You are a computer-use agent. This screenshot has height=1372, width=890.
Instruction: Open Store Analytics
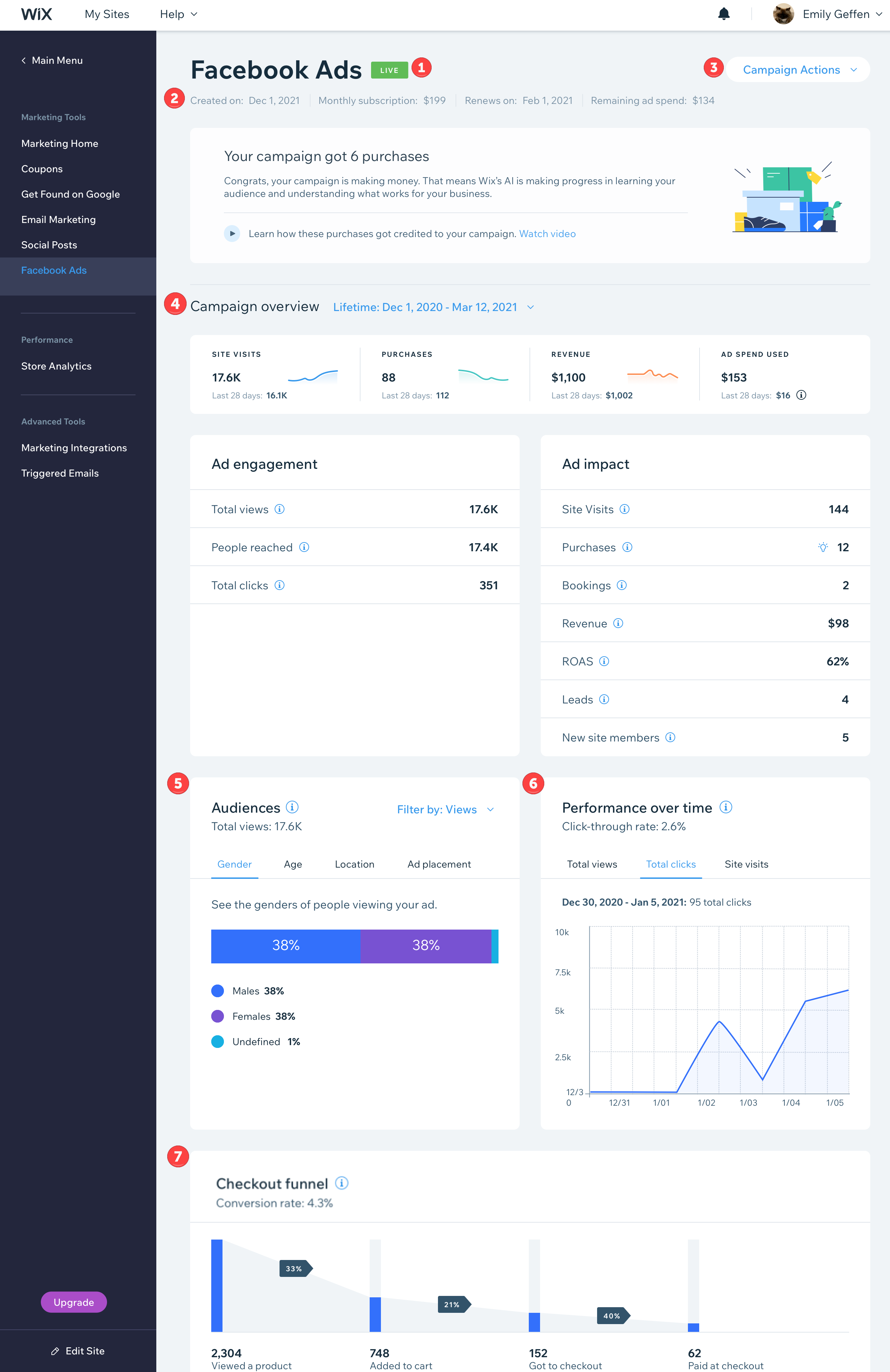click(56, 366)
